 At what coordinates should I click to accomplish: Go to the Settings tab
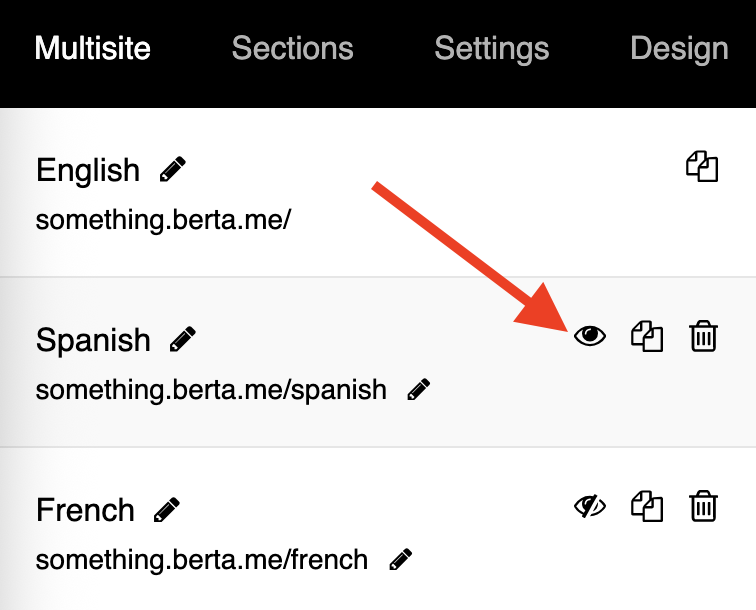pos(492,49)
